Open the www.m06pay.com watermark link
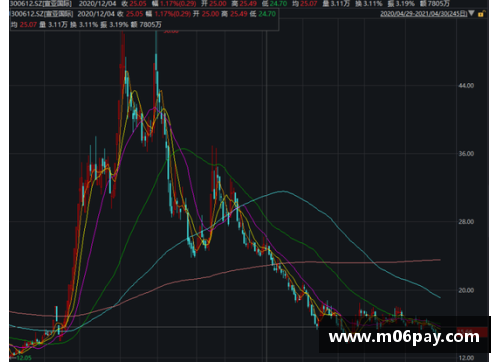 click(x=404, y=337)
